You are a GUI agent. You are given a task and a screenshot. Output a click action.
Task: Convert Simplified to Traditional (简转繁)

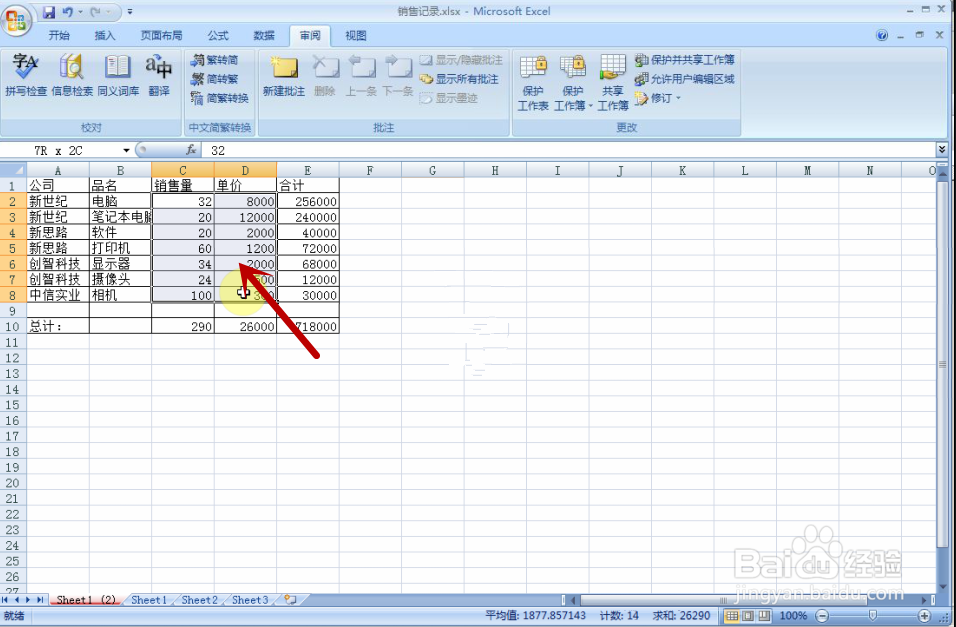point(215,79)
